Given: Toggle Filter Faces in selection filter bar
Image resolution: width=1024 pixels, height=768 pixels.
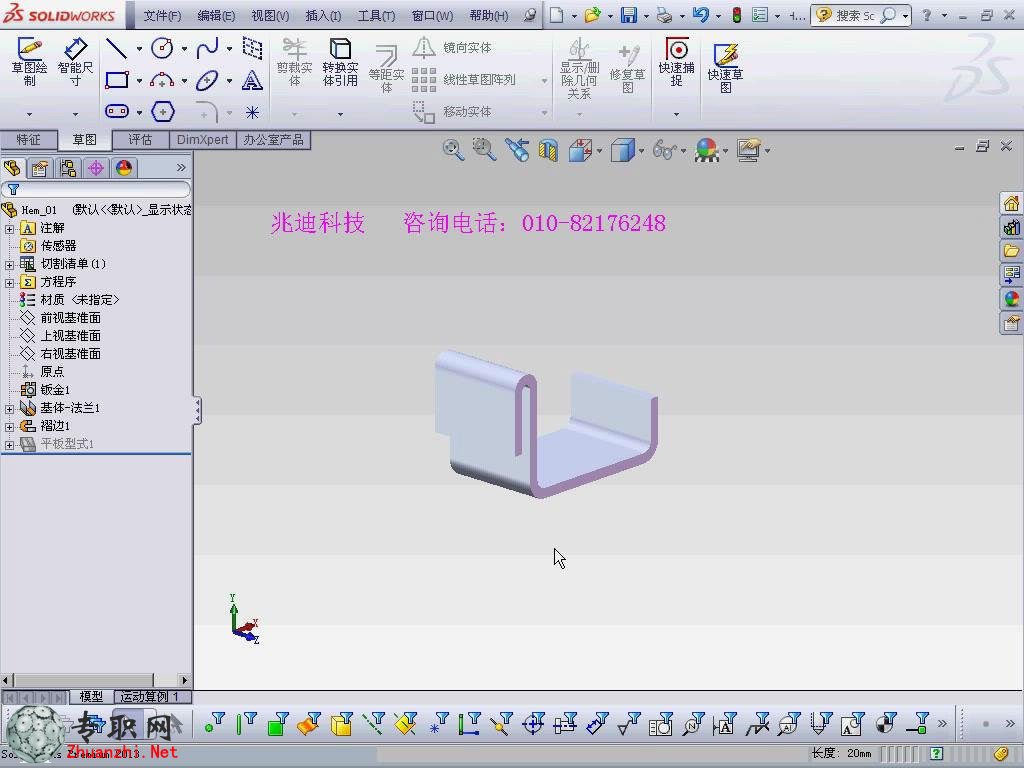Looking at the screenshot, I should (x=278, y=723).
